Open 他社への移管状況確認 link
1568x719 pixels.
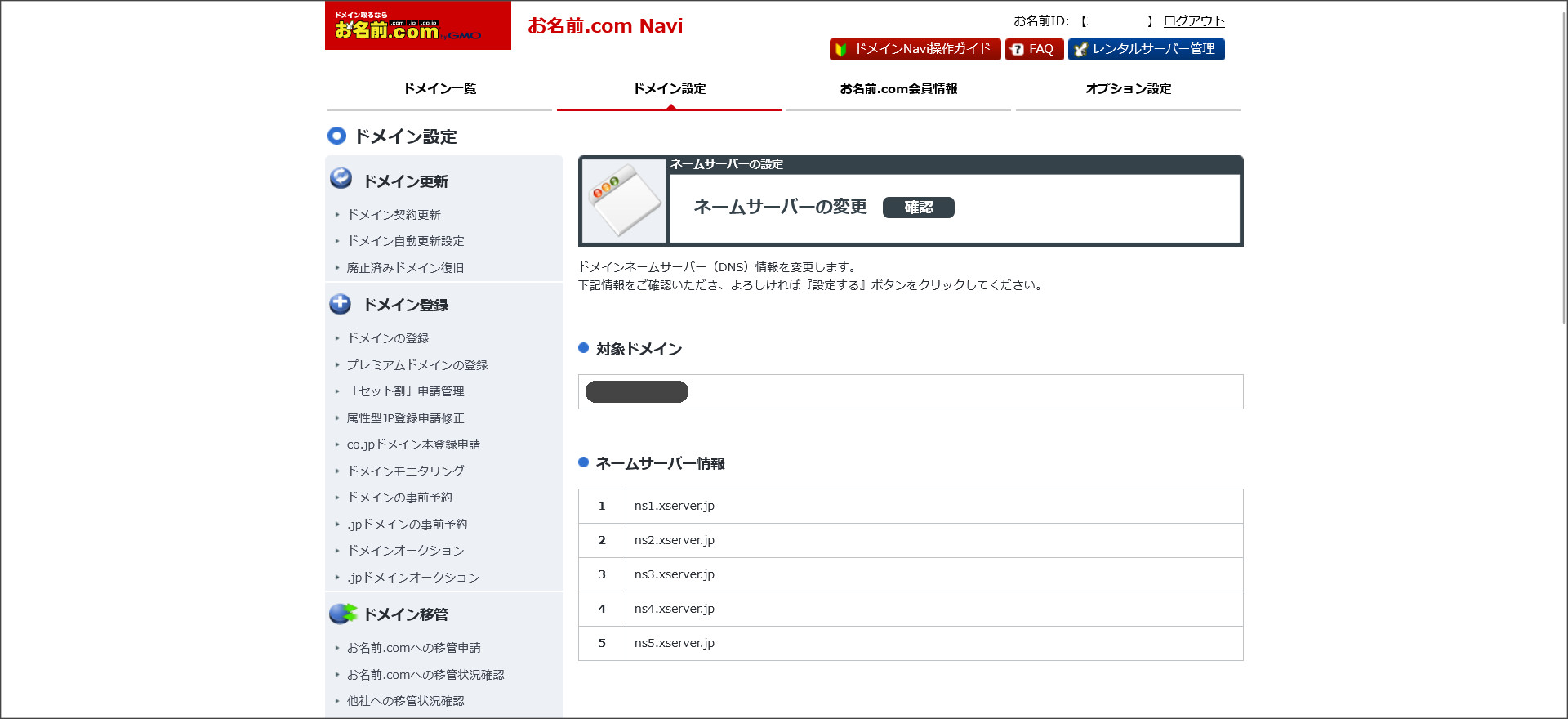(406, 701)
